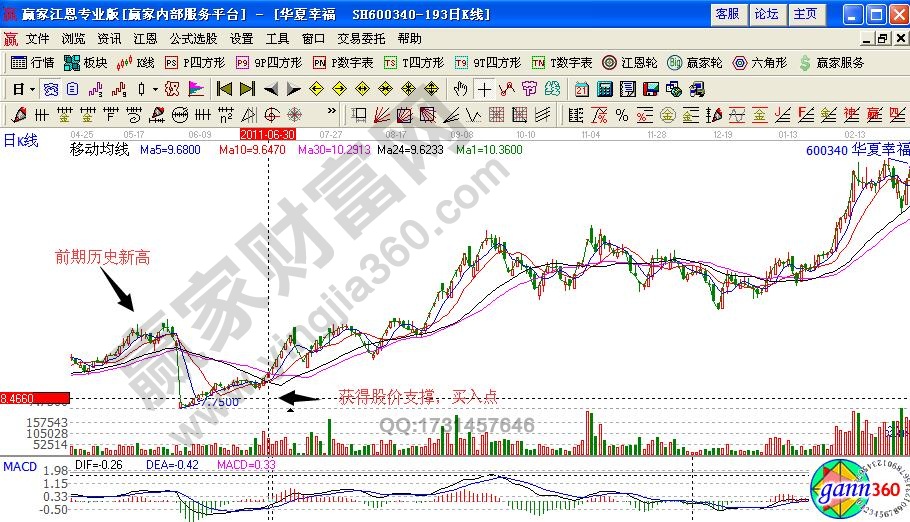Open the 交易委托 menu
The width and height of the screenshot is (910, 522).
pos(359,39)
